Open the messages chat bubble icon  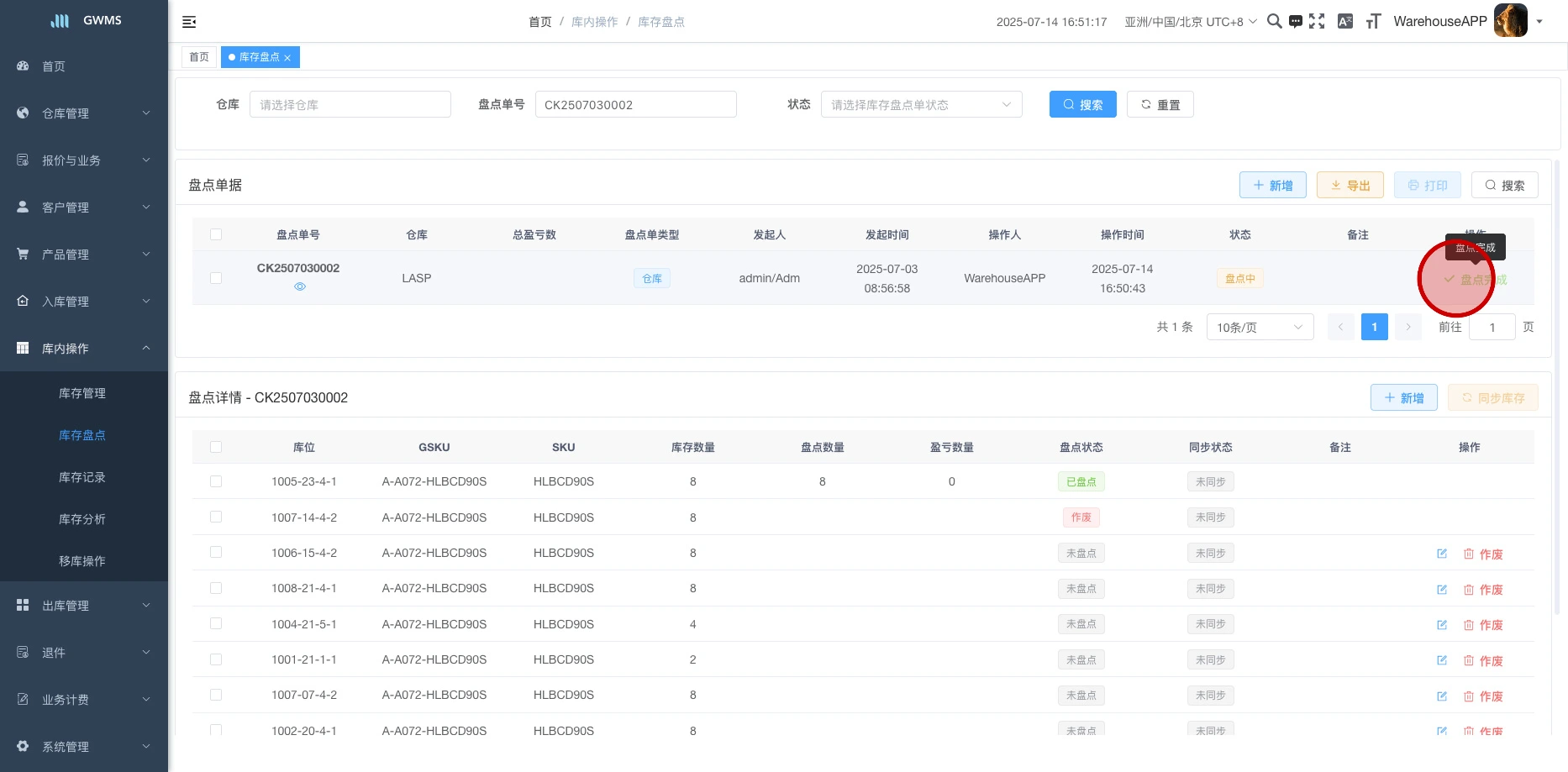[x=1296, y=22]
